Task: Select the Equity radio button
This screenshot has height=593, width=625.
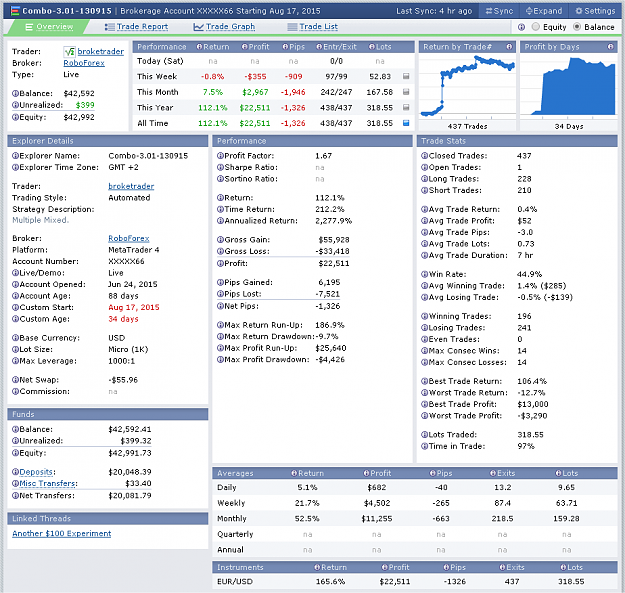Action: click(x=536, y=27)
